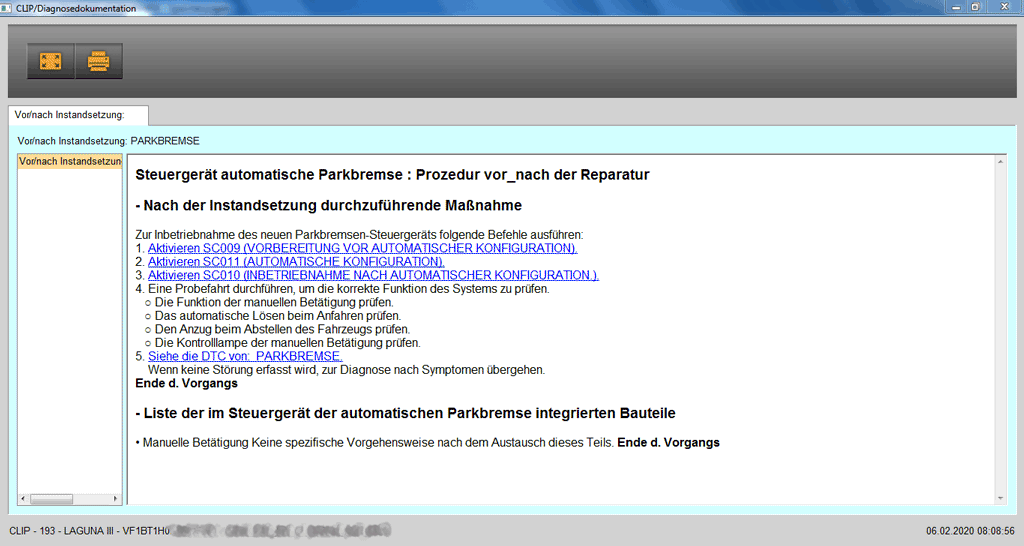Click the fullscreen expand toolbar icon
This screenshot has height=546, width=1024.
(x=50, y=61)
